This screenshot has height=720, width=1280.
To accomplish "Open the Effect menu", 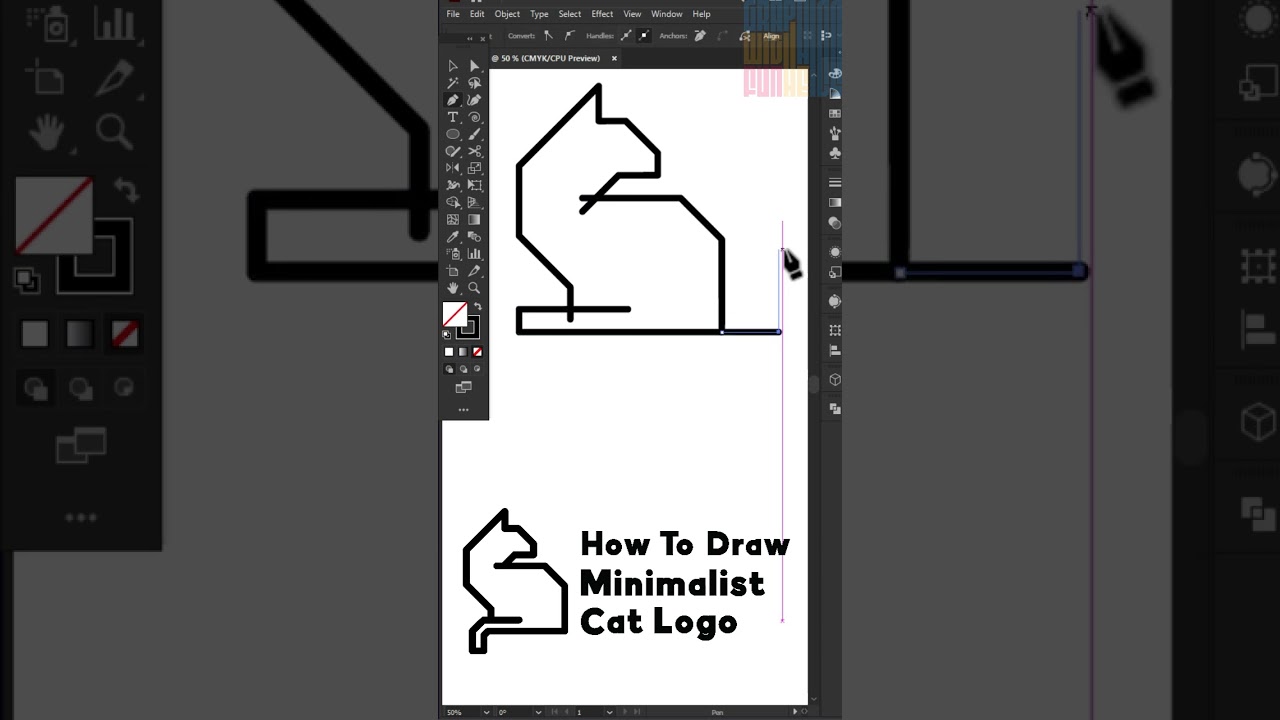I will point(602,14).
